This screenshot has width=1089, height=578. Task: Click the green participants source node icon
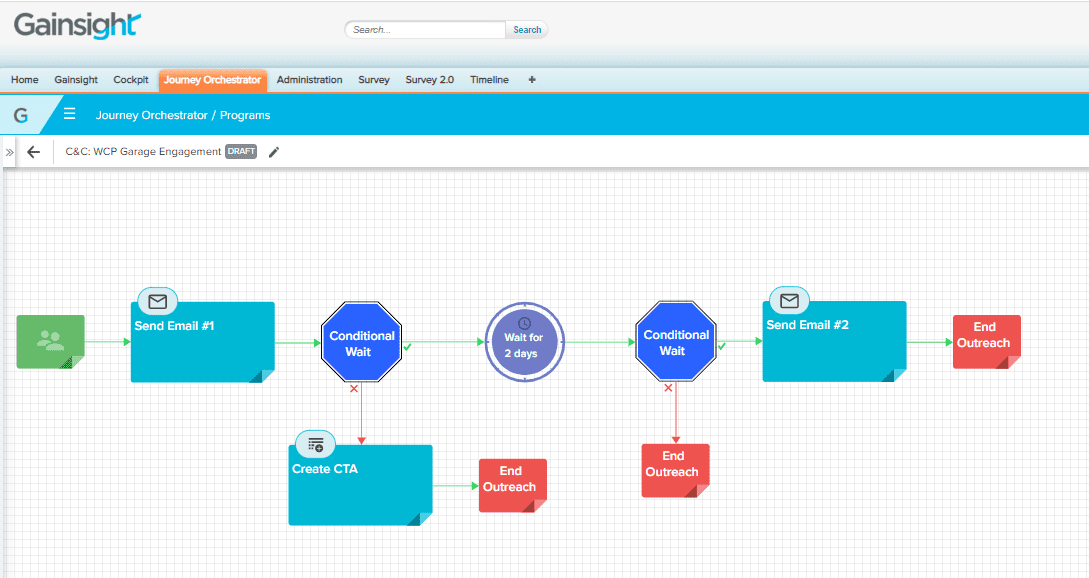pos(50,341)
